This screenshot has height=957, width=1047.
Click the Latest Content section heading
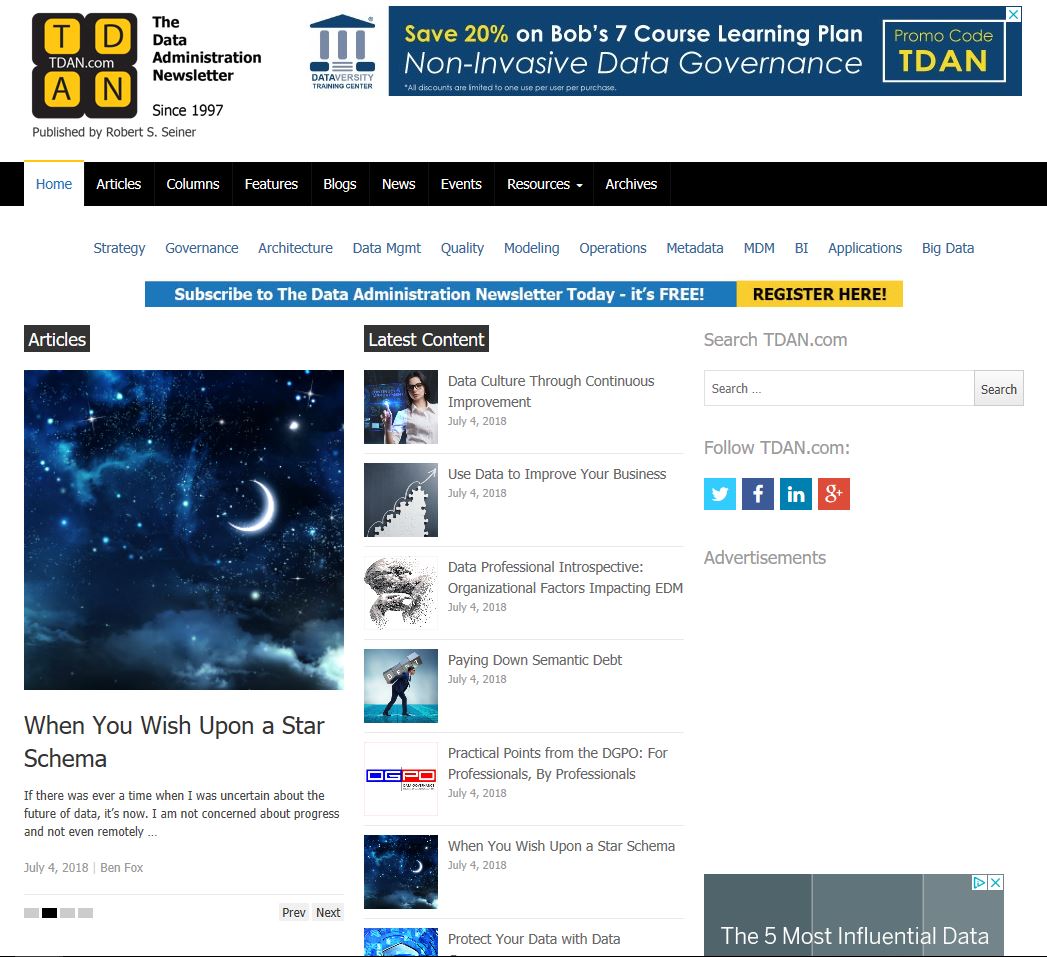[x=426, y=339]
